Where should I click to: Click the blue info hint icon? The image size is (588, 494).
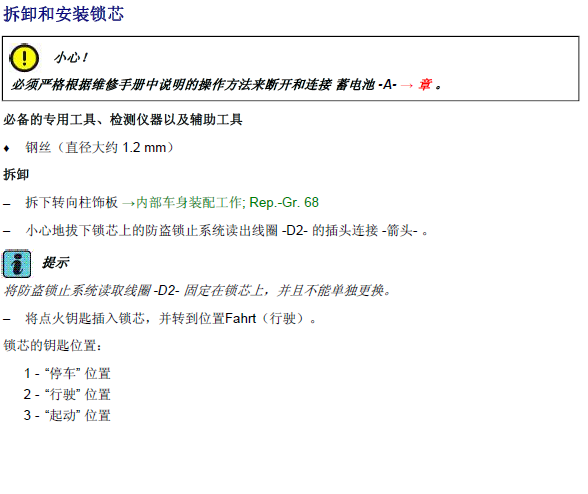click(17, 264)
